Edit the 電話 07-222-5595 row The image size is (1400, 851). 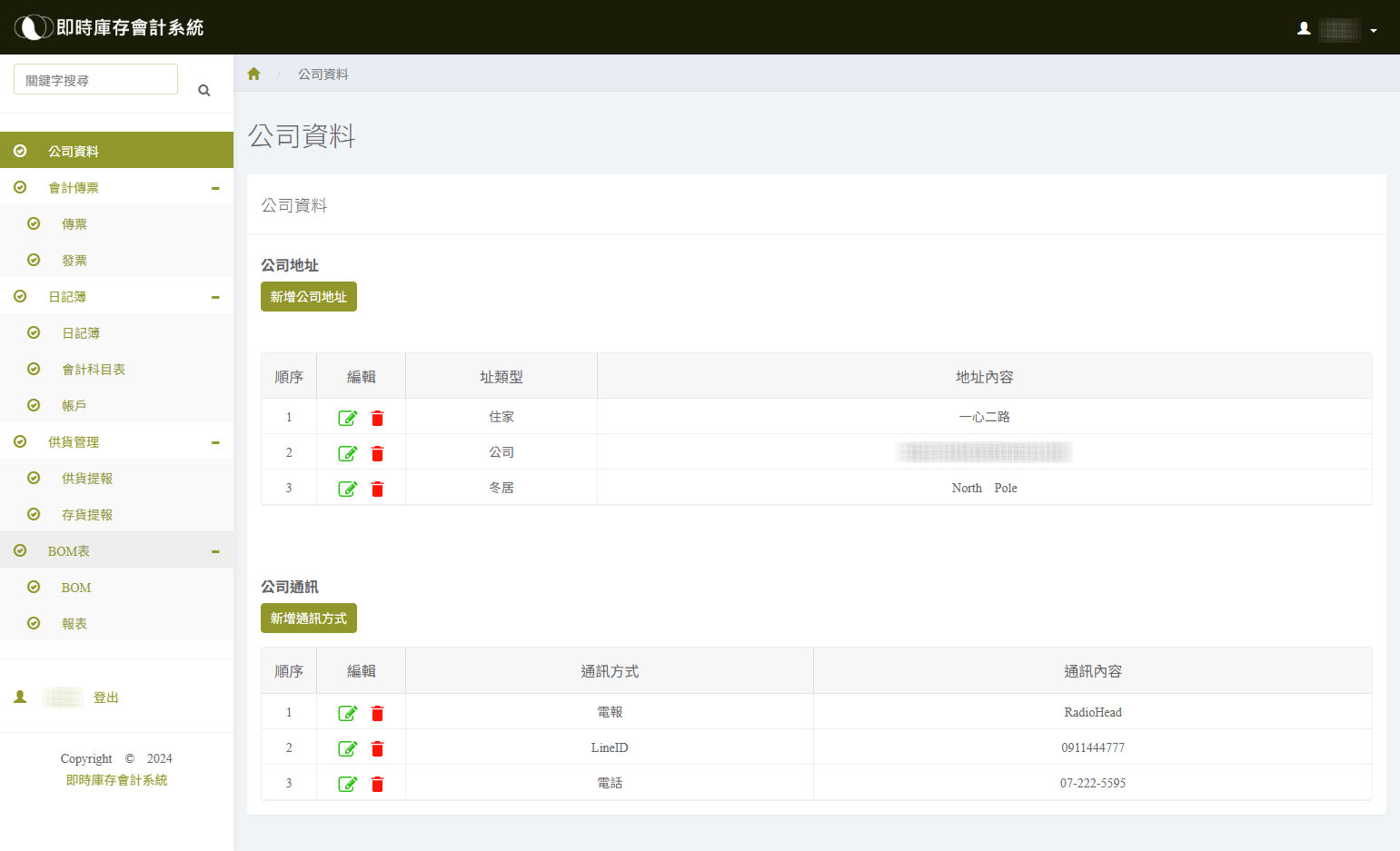pos(347,784)
